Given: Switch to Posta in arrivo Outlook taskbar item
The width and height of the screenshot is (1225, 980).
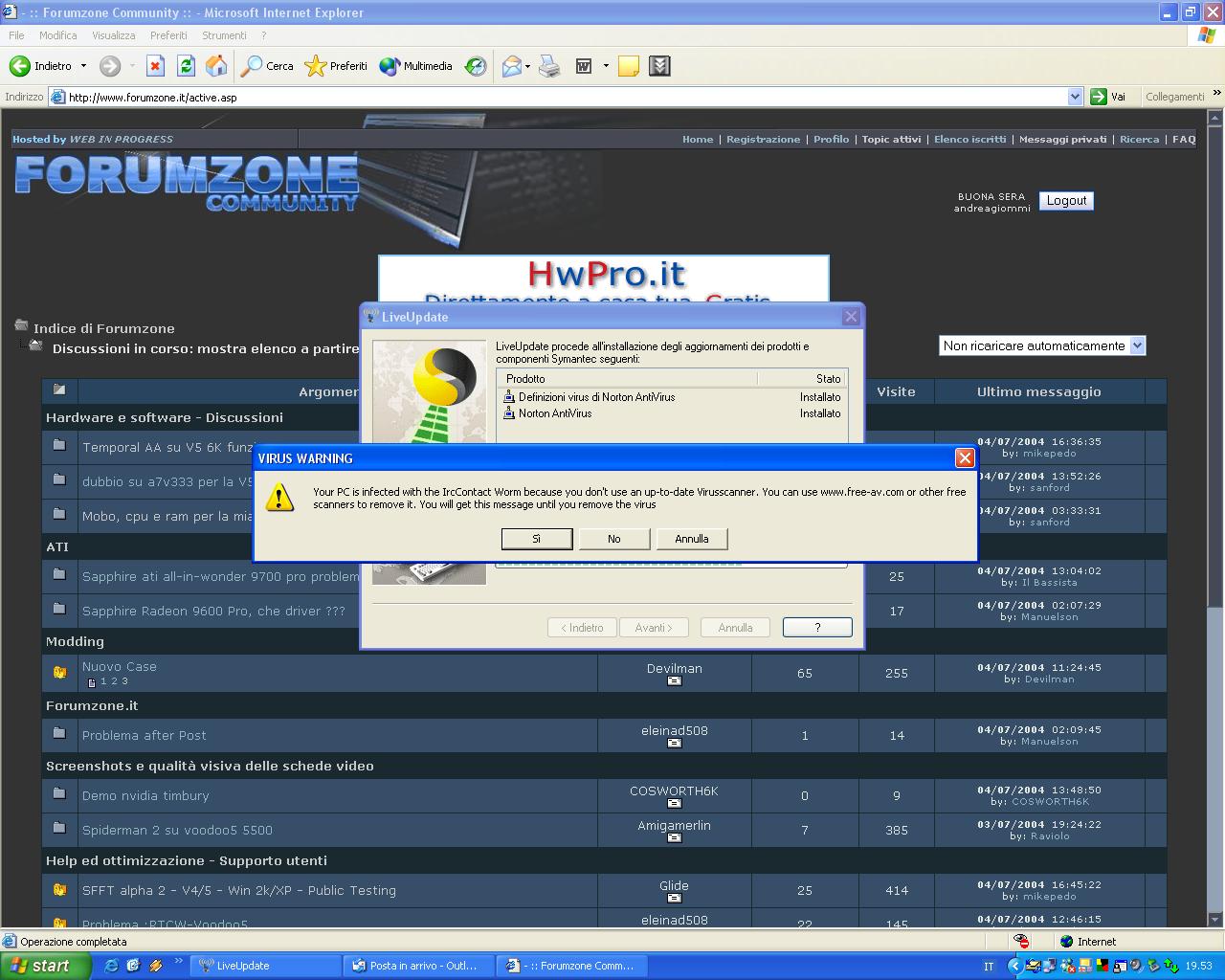Looking at the screenshot, I should 420,966.
